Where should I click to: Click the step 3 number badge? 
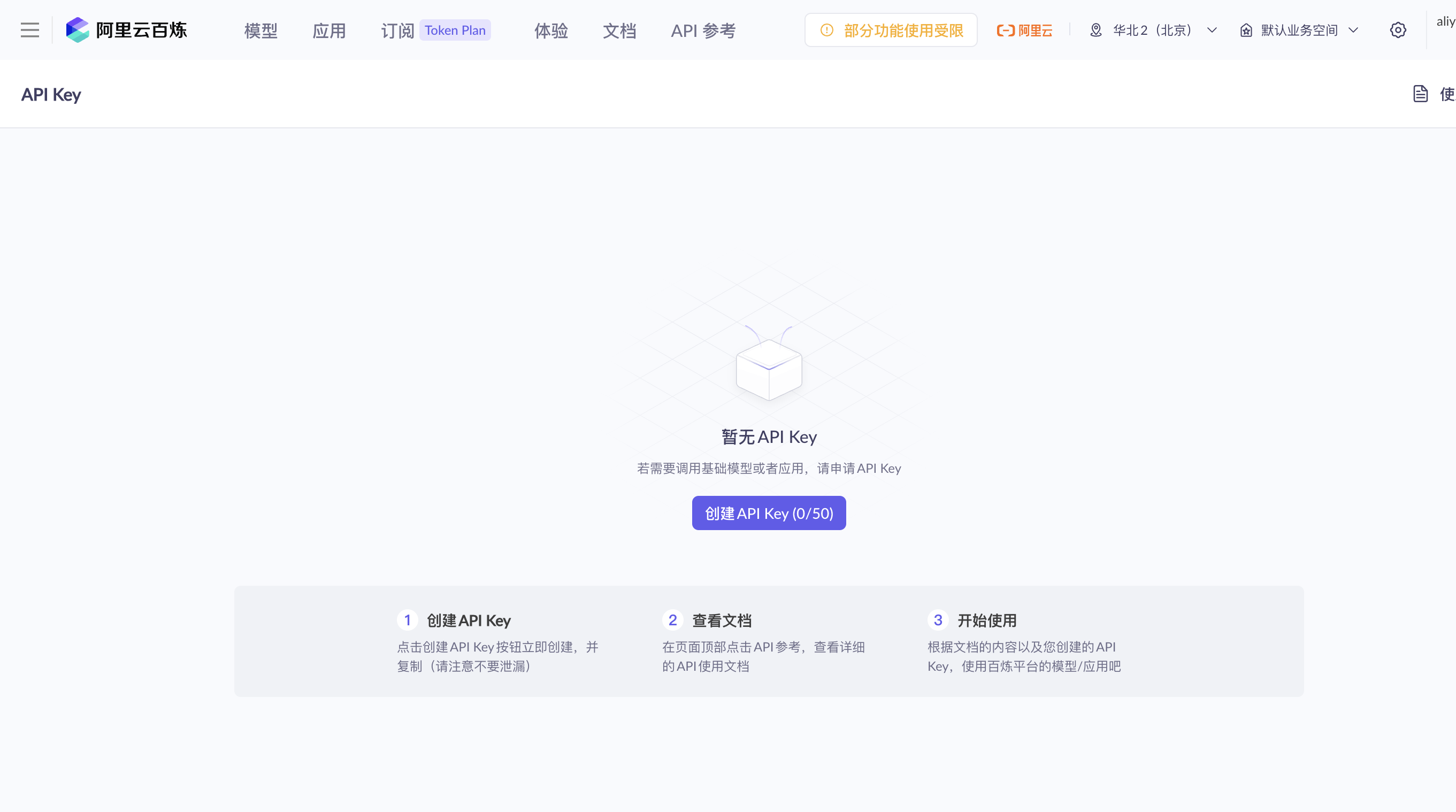(x=938, y=620)
